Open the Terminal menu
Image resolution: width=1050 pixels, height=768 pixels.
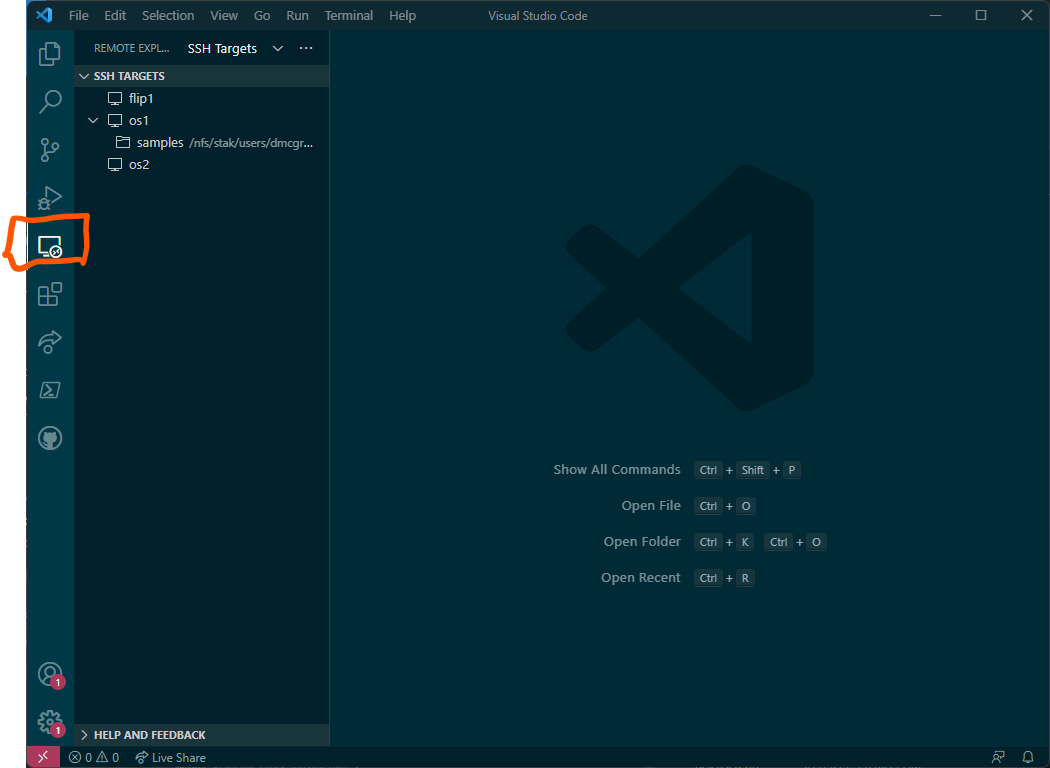(349, 15)
